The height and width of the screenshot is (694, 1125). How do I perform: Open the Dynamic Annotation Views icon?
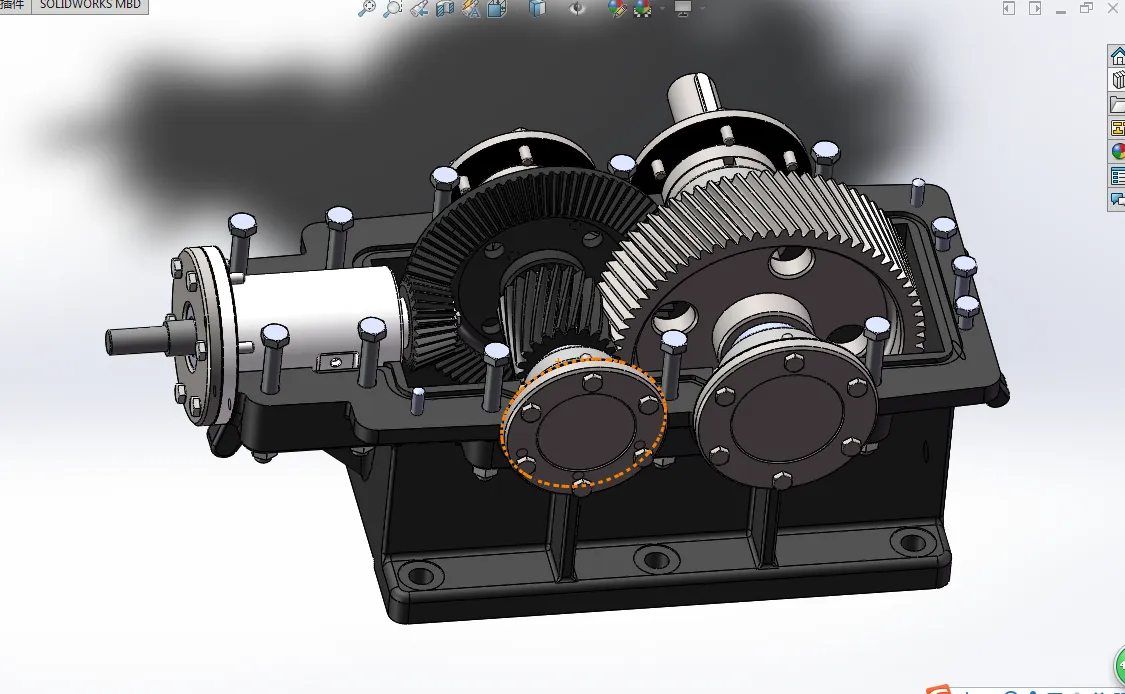[471, 9]
